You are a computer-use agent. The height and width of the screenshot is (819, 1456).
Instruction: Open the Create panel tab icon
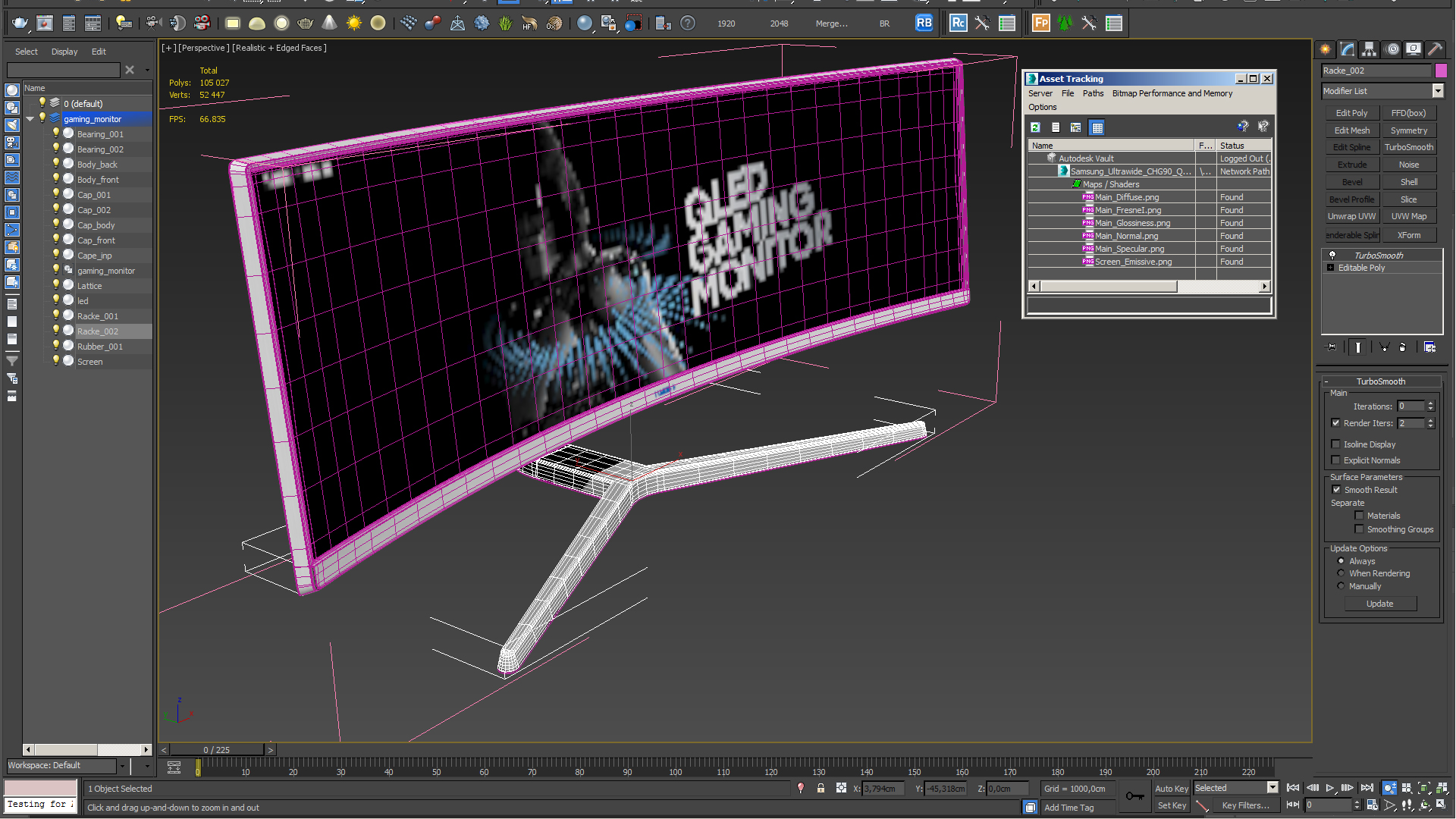pyautogui.click(x=1326, y=49)
